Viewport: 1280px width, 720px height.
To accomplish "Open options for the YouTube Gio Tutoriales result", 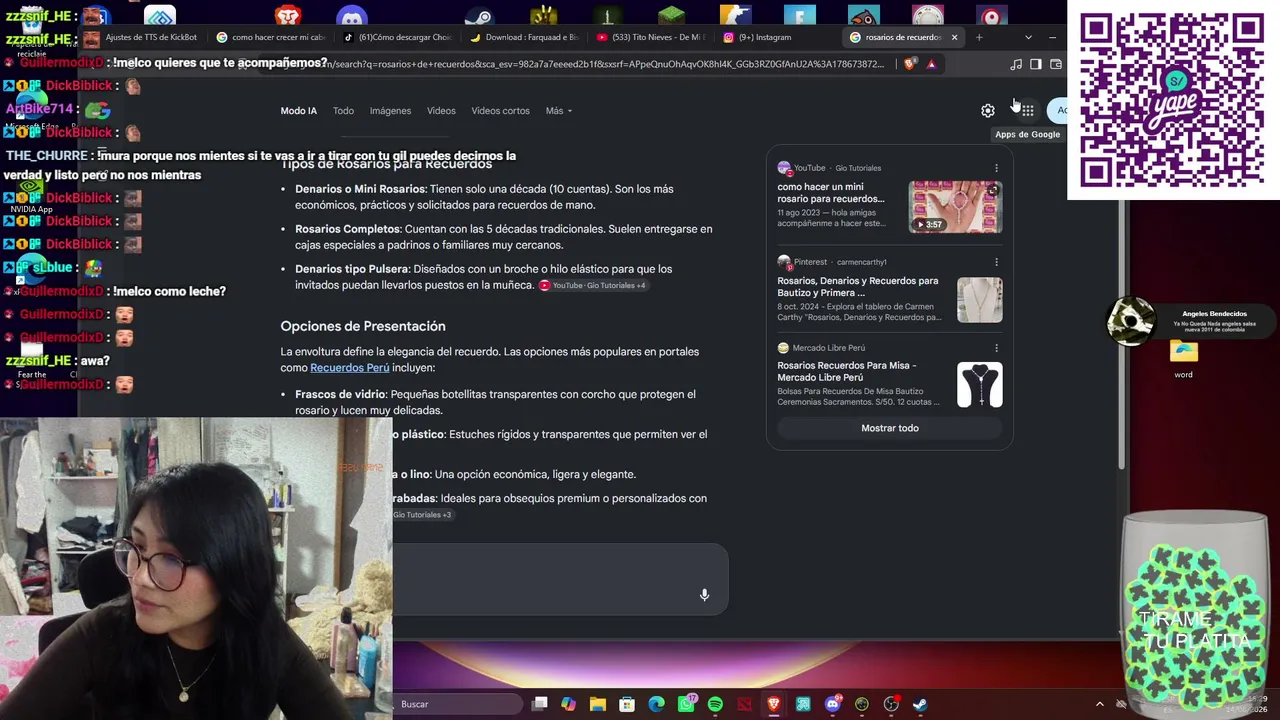I will pos(996,168).
